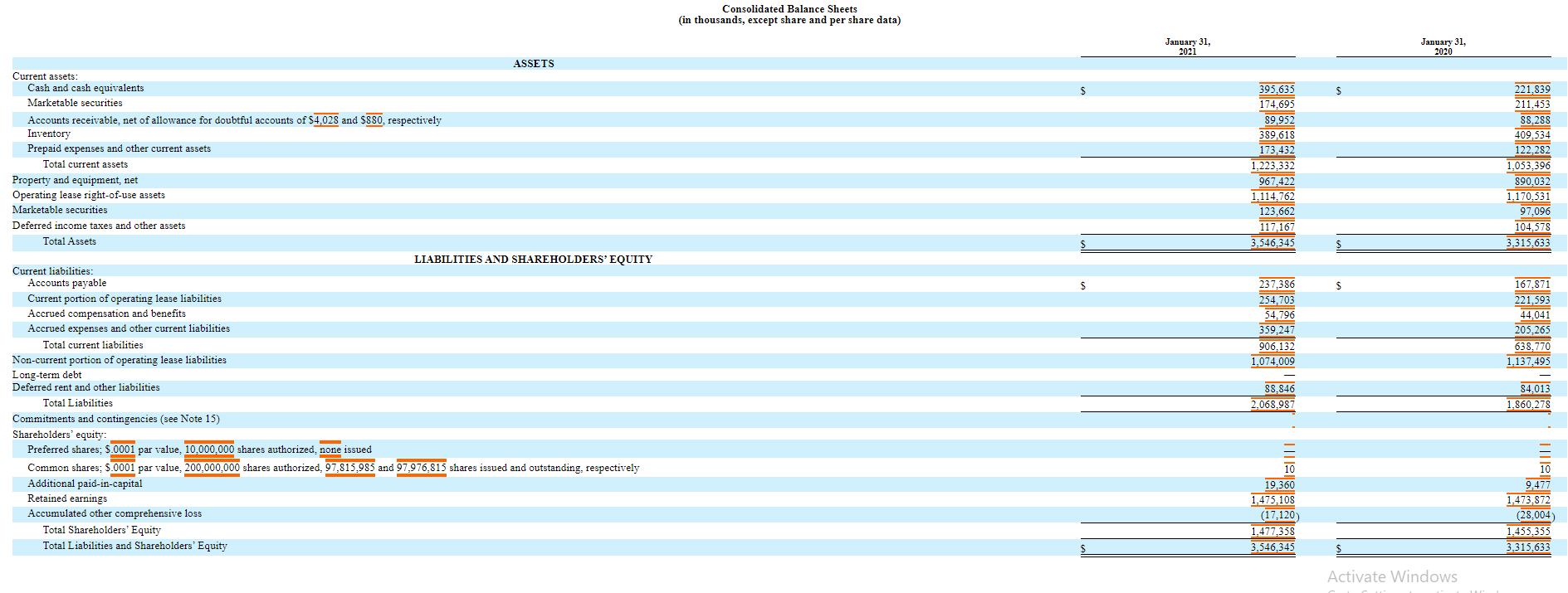Click the 89,952 accounts receivable value

(1279, 120)
